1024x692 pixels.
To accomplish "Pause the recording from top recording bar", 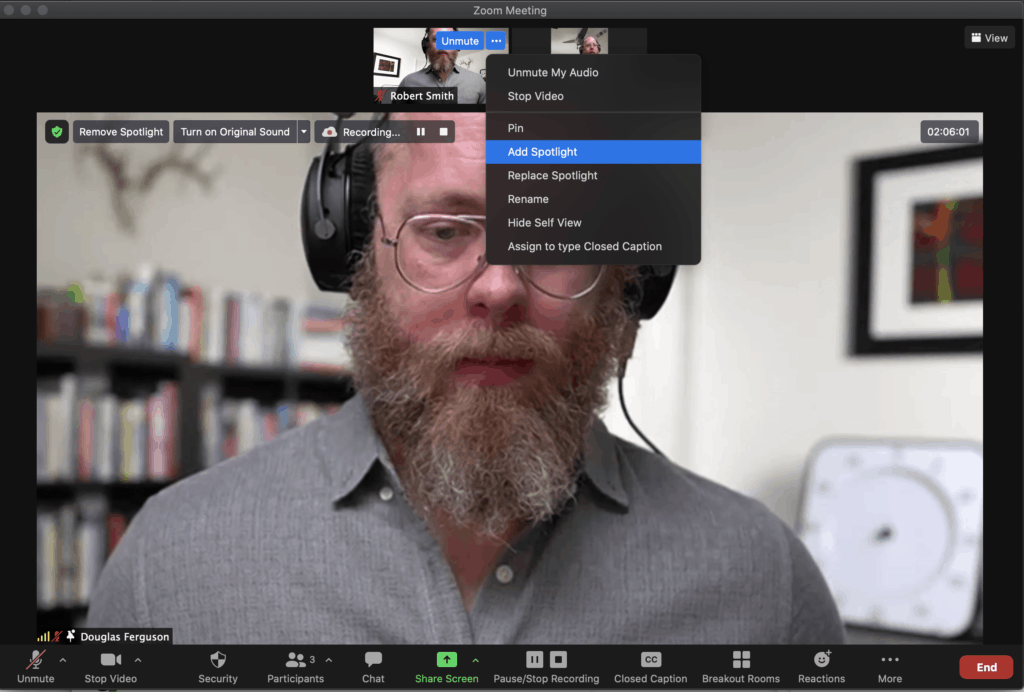I will (x=421, y=132).
